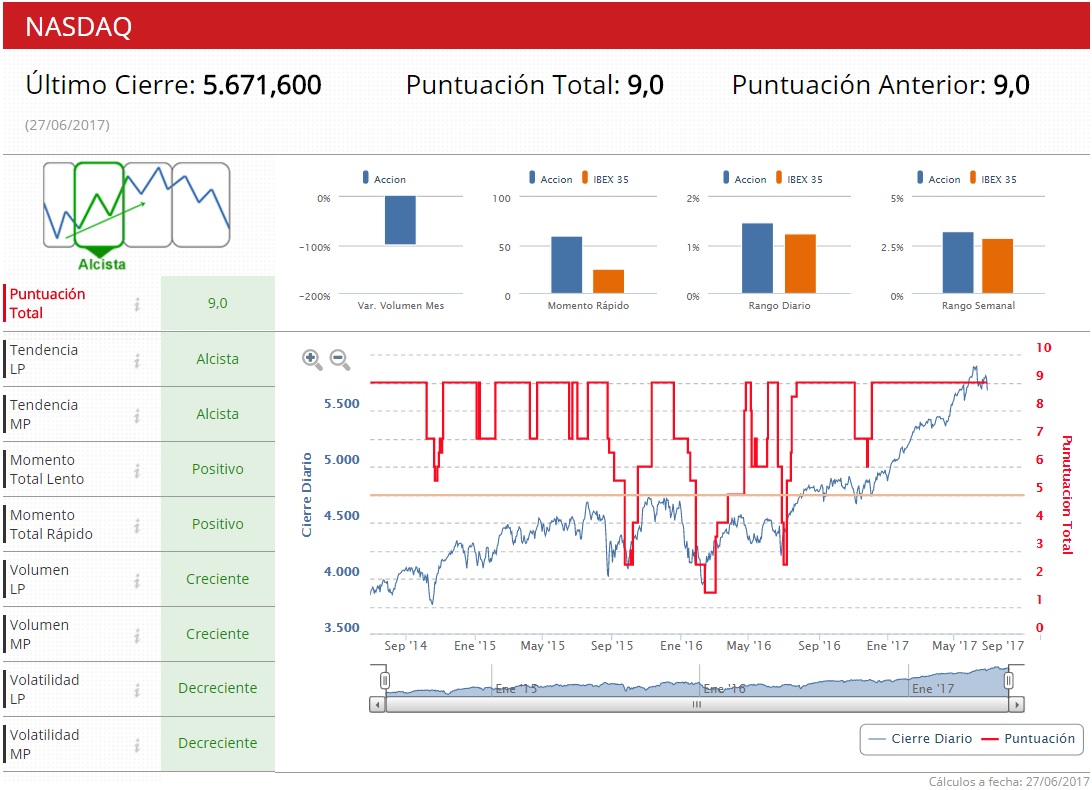Image resolution: width=1092 pixels, height=790 pixels.
Task: Click Decreciente value for Volatilidad LP
Action: coord(217,688)
